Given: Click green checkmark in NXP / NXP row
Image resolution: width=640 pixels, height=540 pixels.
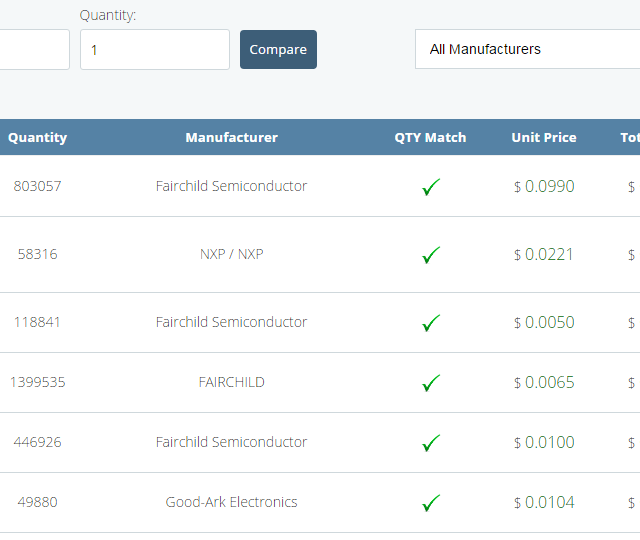Looking at the screenshot, I should (431, 255).
